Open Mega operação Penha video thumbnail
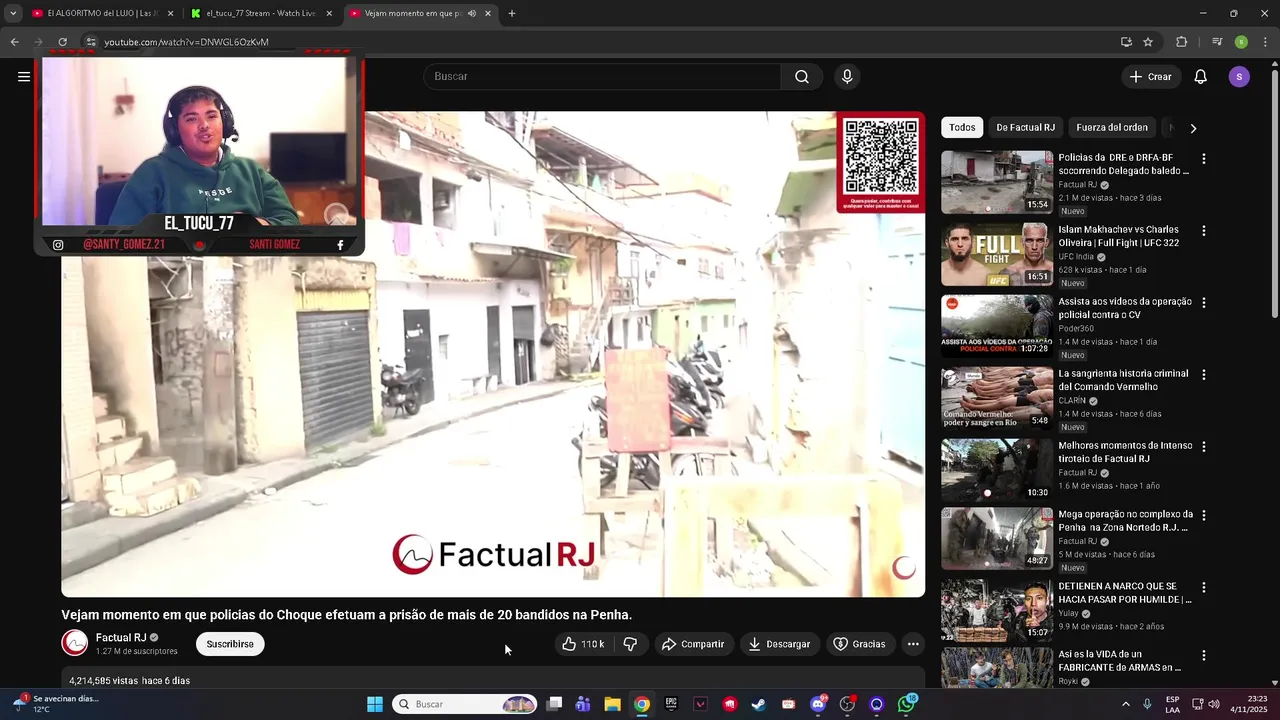Viewport: 1280px width, 720px height. click(997, 538)
